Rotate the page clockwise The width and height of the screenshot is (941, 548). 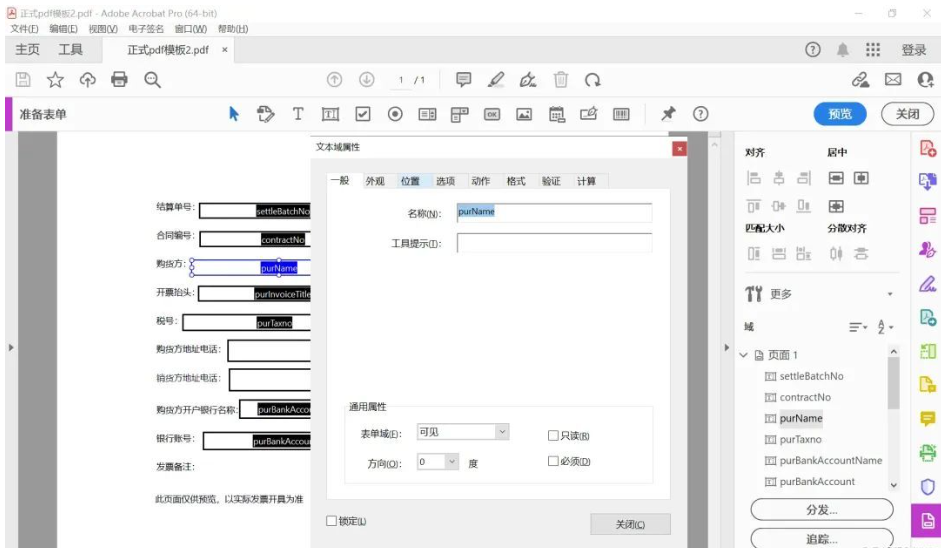click(593, 80)
